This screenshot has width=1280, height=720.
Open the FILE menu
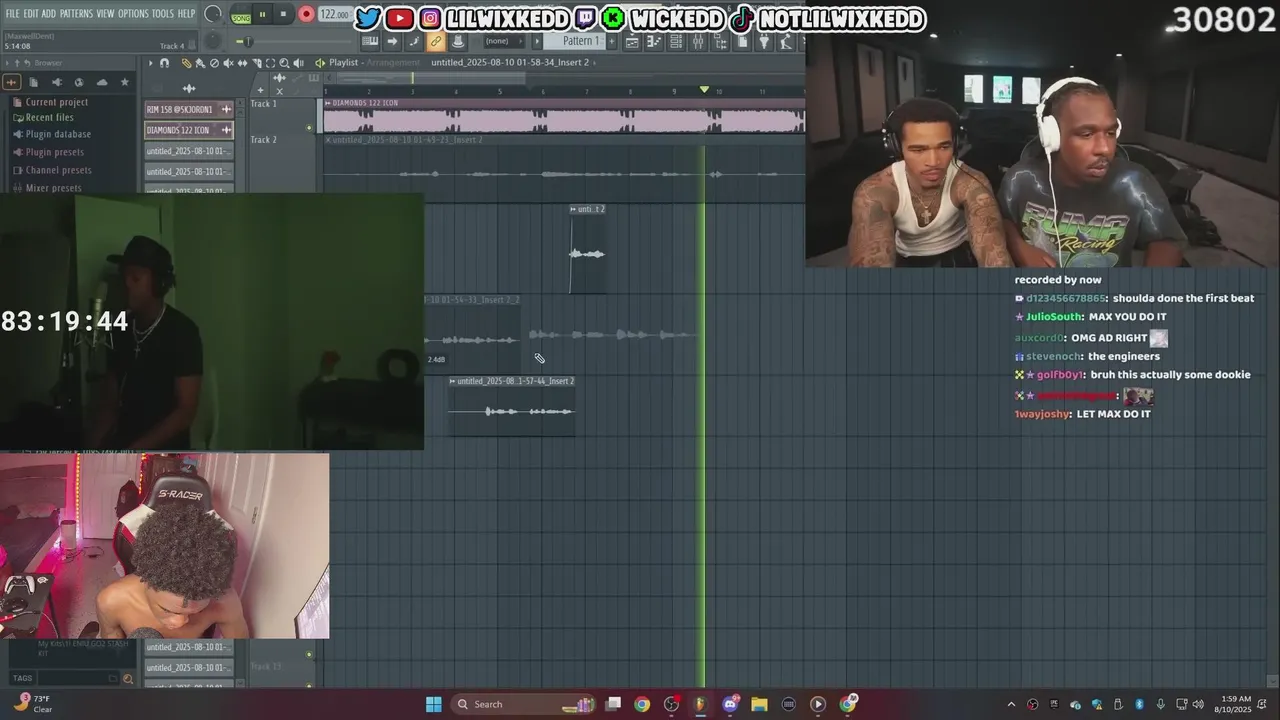(x=13, y=14)
